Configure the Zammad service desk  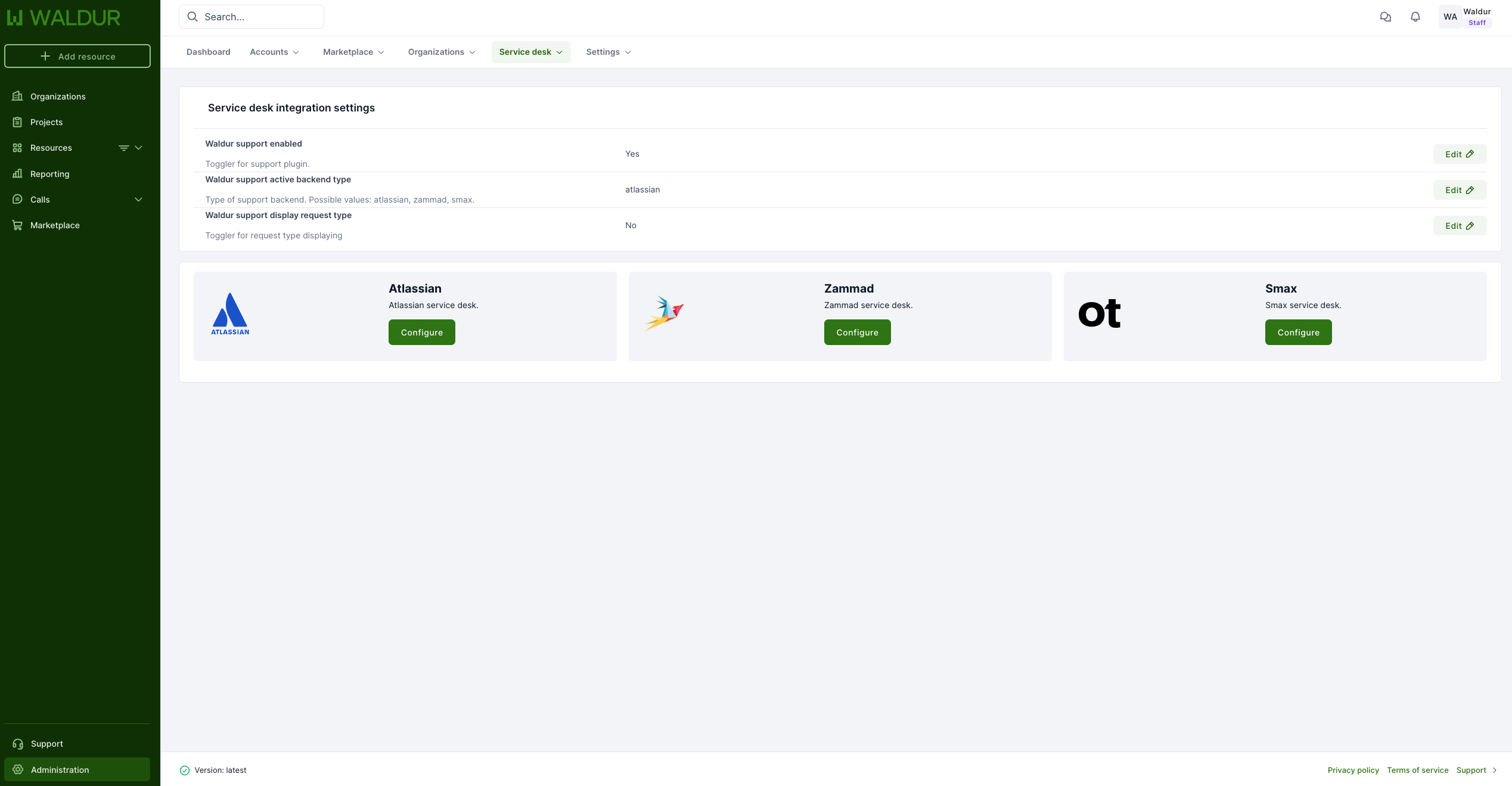coord(857,333)
